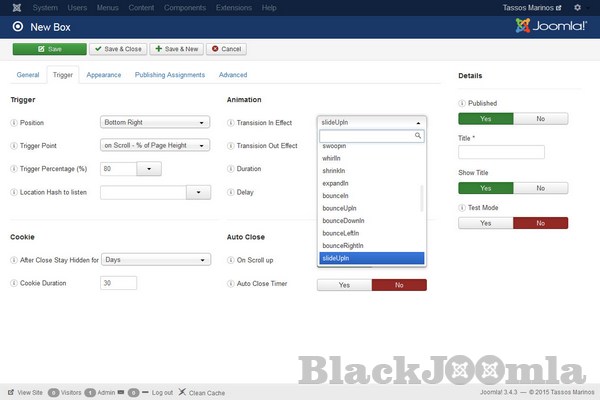
Task: Click the info icon next to Cookie Duration
Action: click(x=14, y=283)
